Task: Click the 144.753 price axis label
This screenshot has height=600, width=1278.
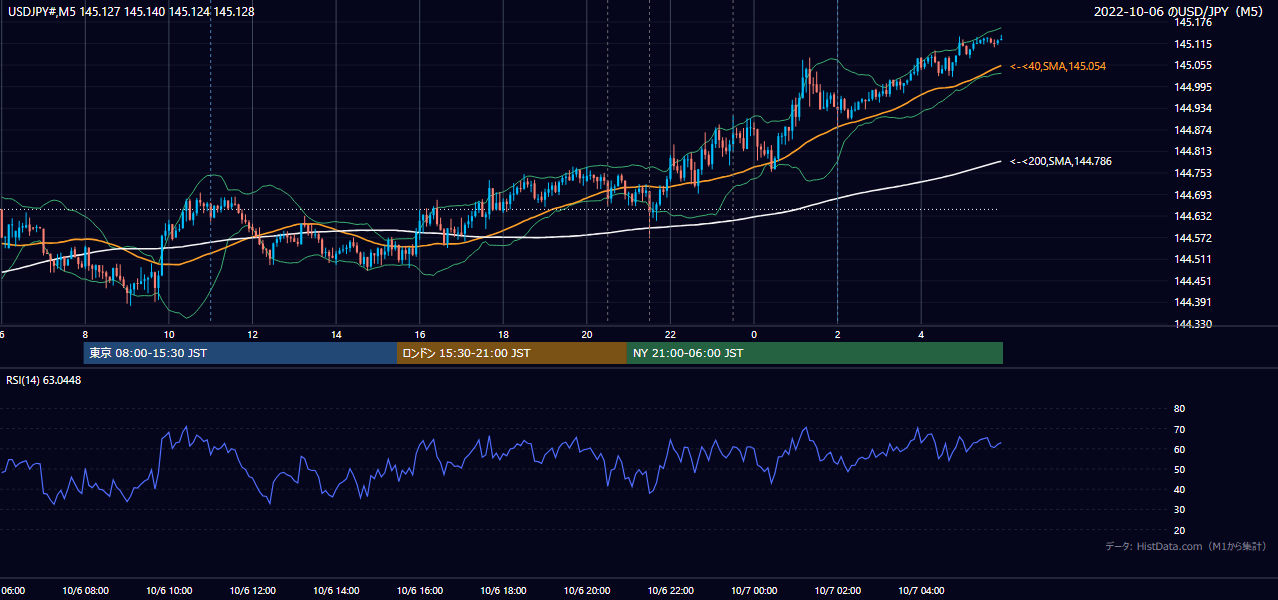Action: pos(1192,173)
